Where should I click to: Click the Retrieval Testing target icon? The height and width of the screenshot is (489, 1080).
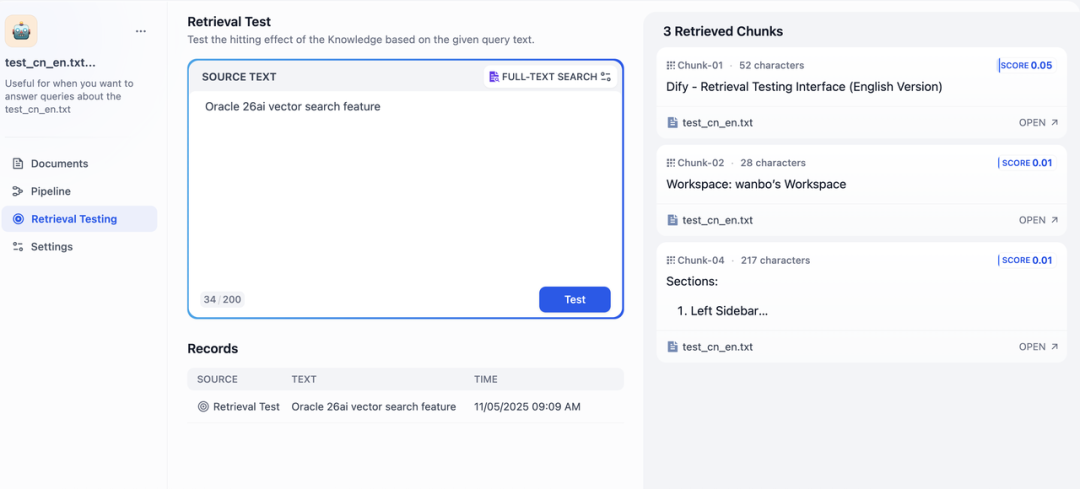18,219
